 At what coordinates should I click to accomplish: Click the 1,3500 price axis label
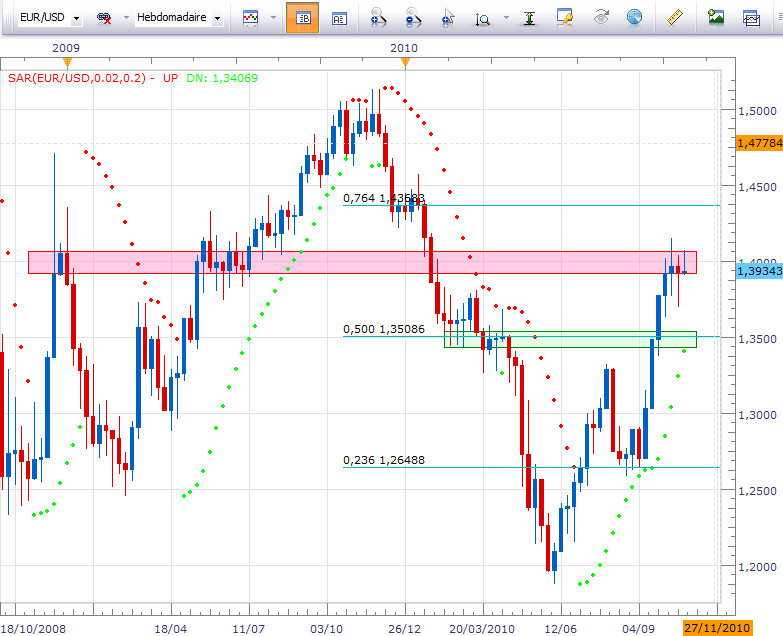coord(758,339)
